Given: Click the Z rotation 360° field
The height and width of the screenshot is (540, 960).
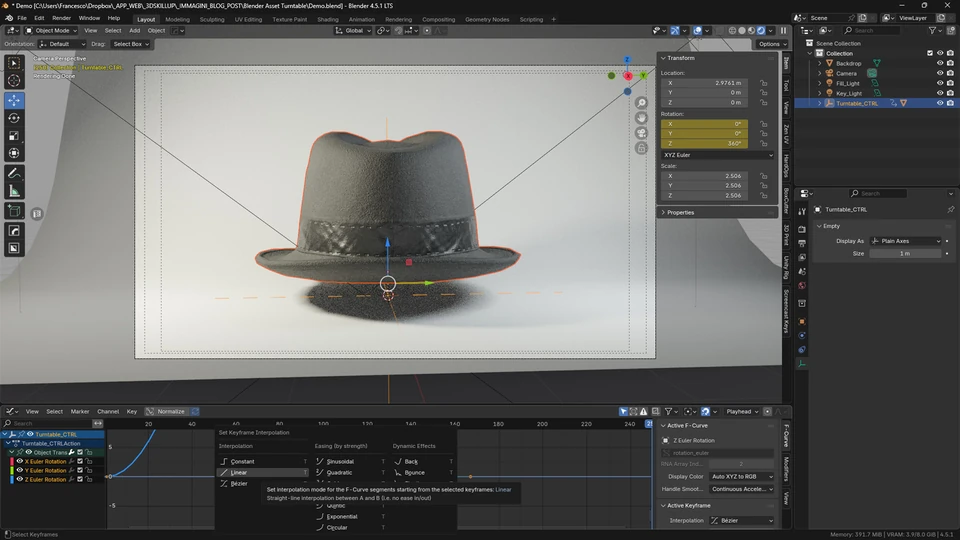Looking at the screenshot, I should (704, 143).
